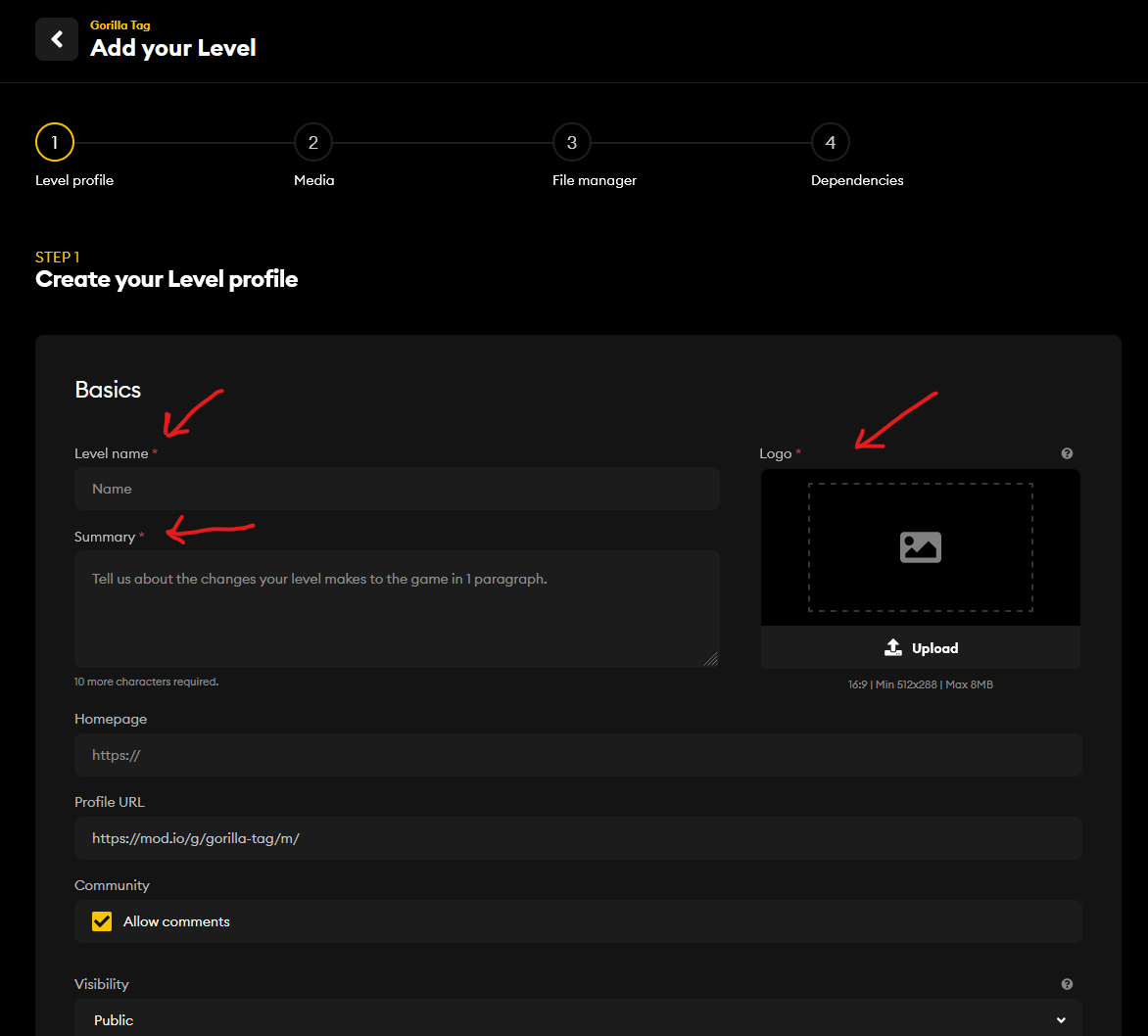This screenshot has width=1148, height=1036.
Task: Focus the Summary text area
Action: coord(397,608)
